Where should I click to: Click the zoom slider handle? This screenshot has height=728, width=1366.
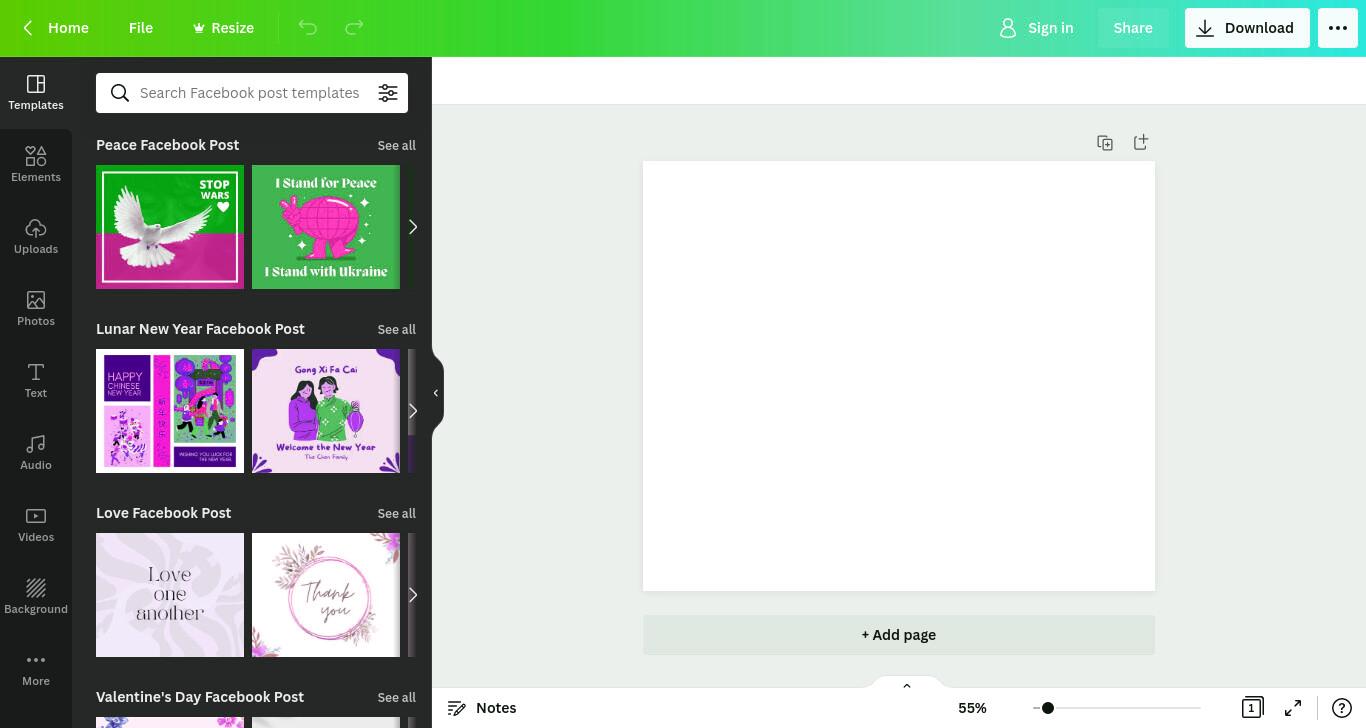[1047, 708]
